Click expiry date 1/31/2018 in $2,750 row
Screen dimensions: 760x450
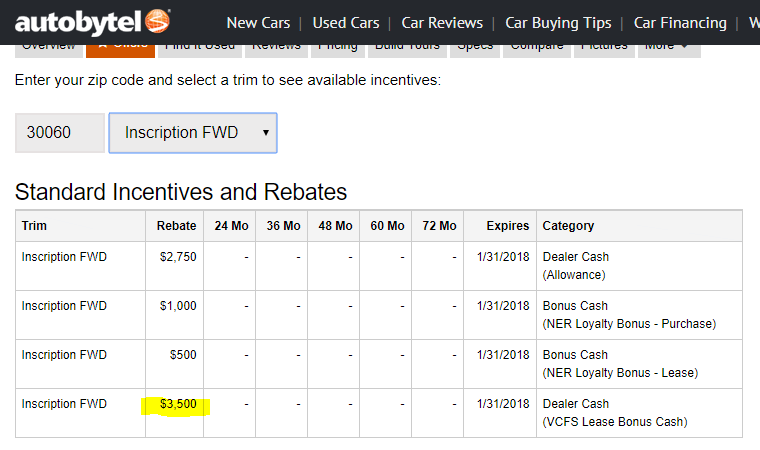[503, 257]
